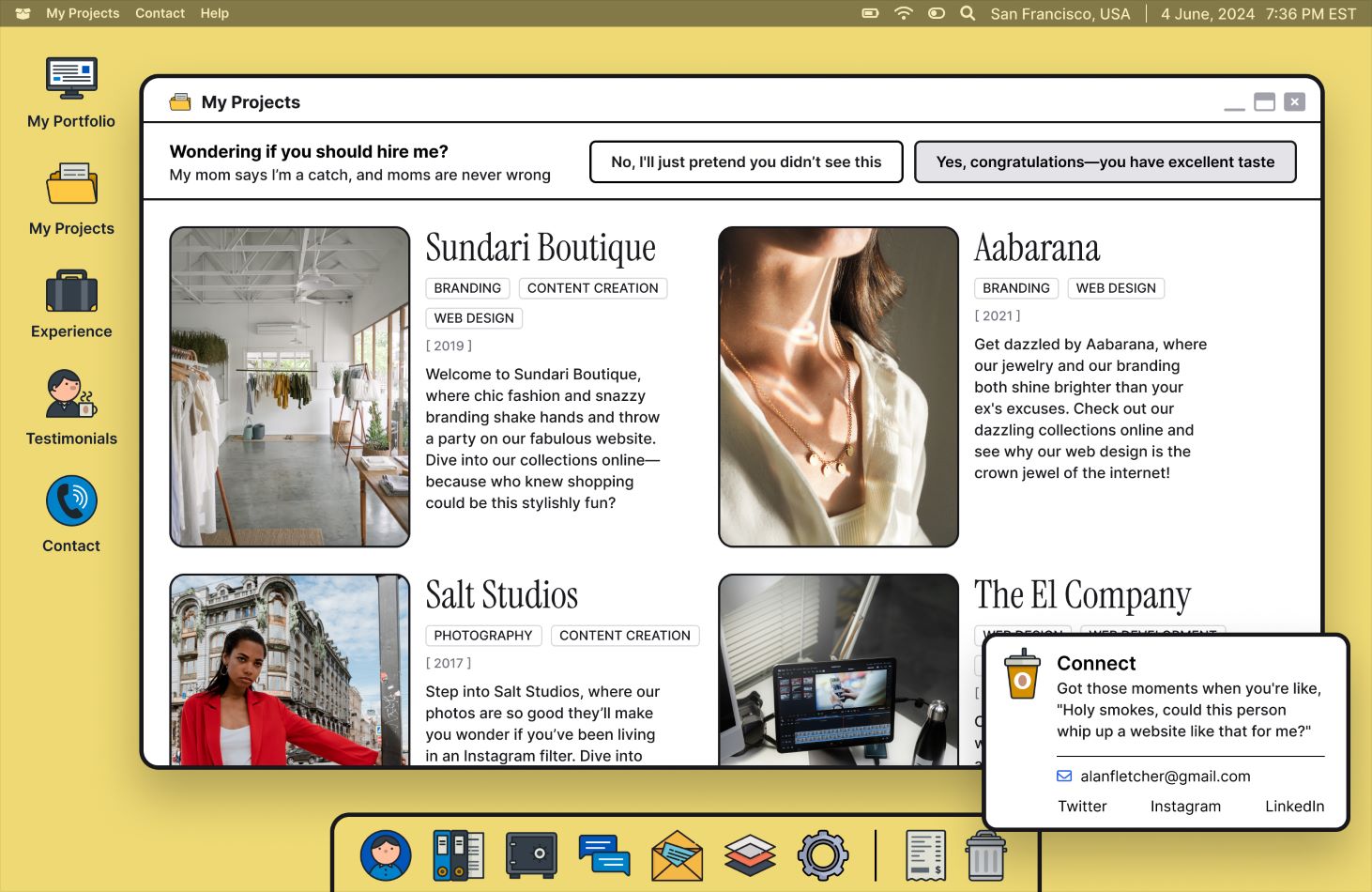Toggle the BRANDING tag under Sundari Boutique
The image size is (1372, 892).
[x=467, y=287]
